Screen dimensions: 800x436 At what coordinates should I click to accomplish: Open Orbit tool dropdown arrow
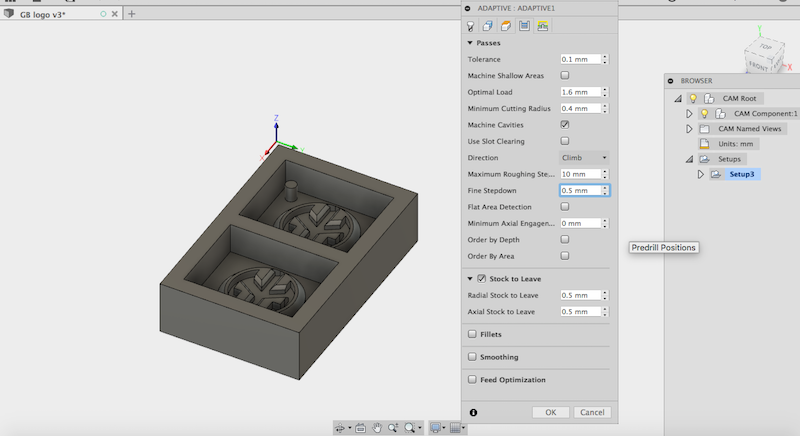point(349,428)
